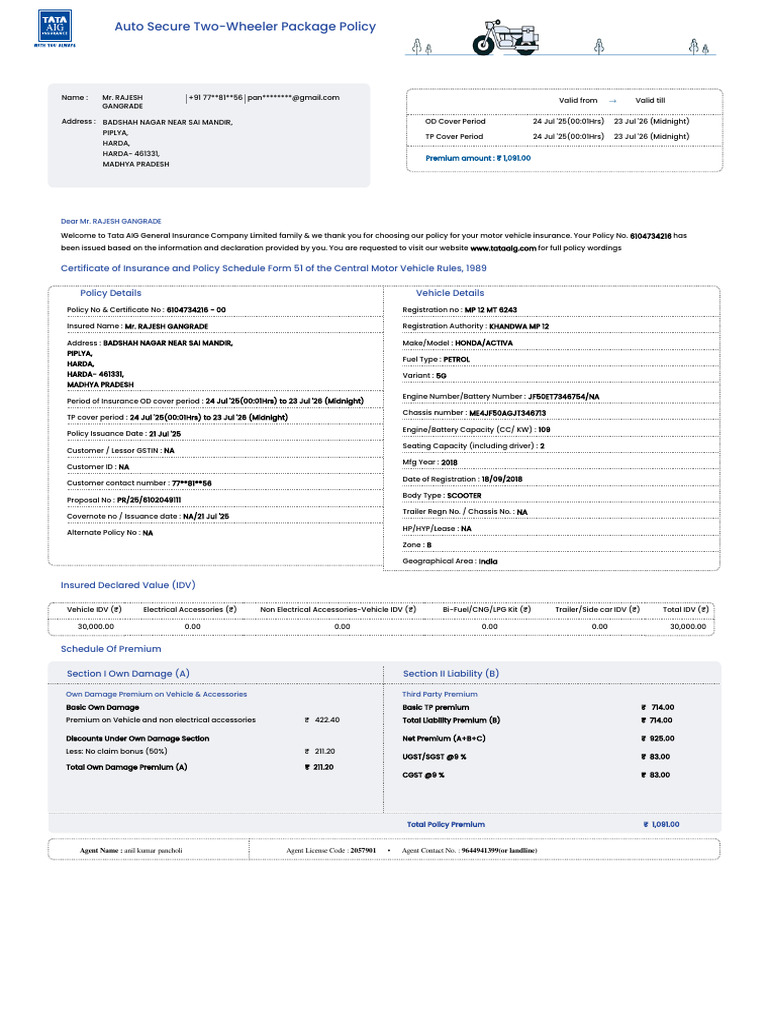Select Date of Registration 18/09/2018

tap(462, 479)
